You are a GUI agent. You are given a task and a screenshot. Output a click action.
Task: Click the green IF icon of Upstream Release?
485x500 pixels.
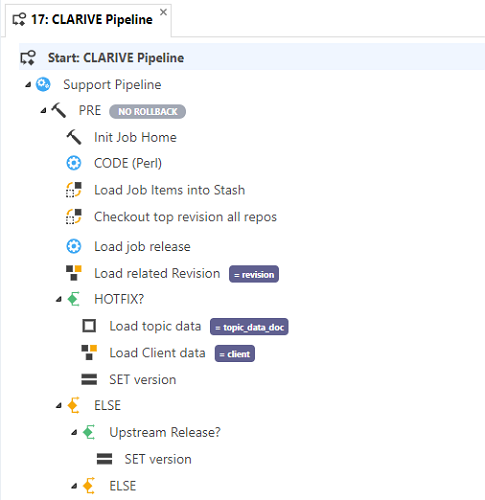[89, 432]
